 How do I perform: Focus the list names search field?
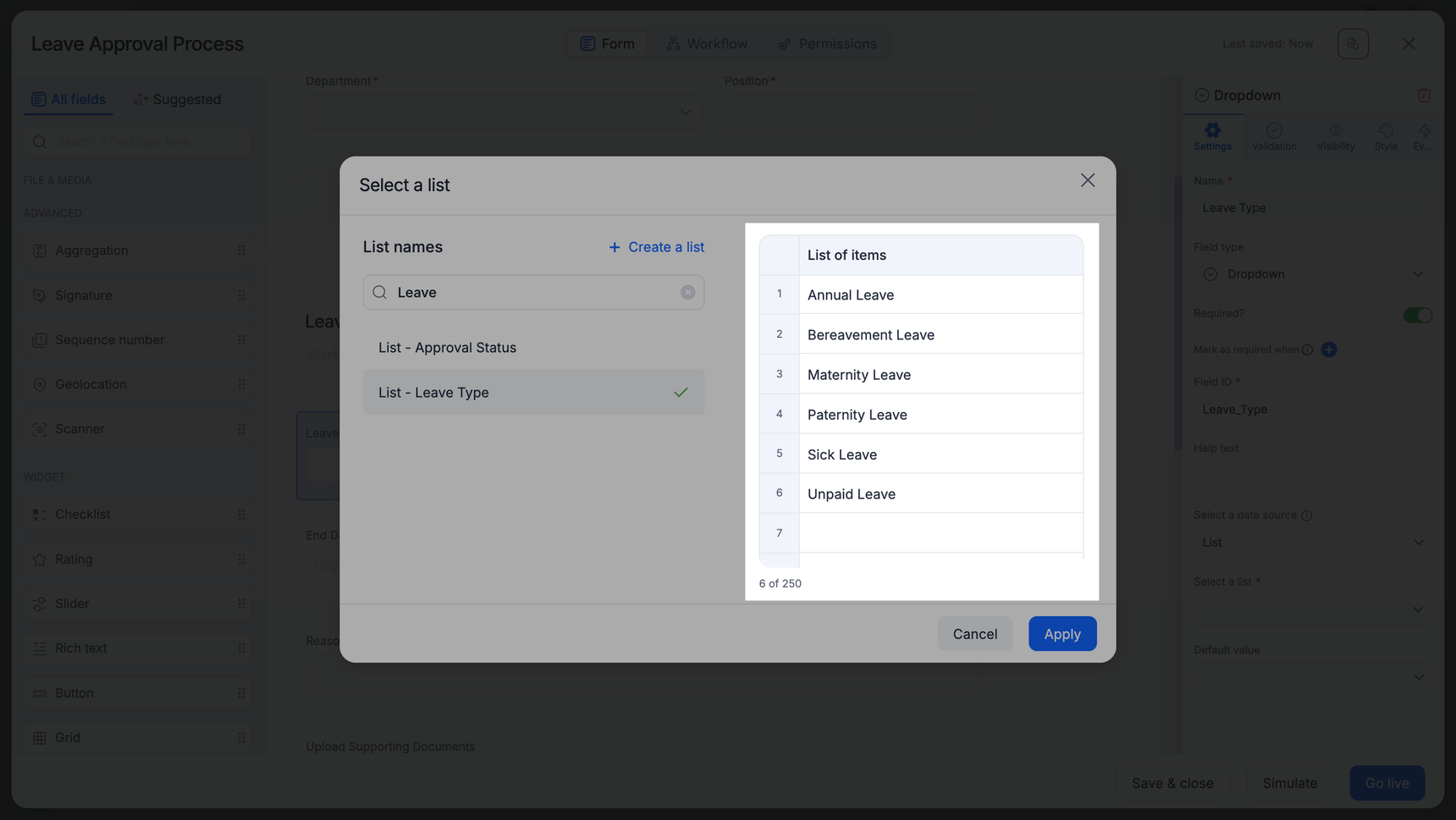[x=533, y=292]
